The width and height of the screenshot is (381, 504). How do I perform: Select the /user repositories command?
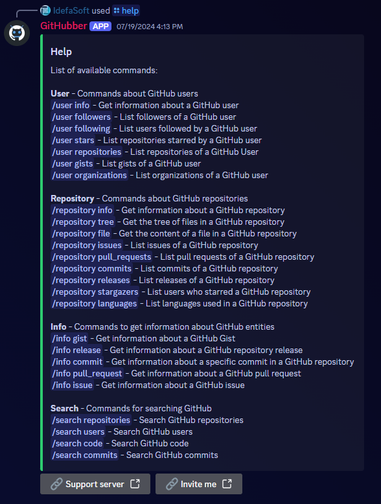pyautogui.click(x=87, y=152)
